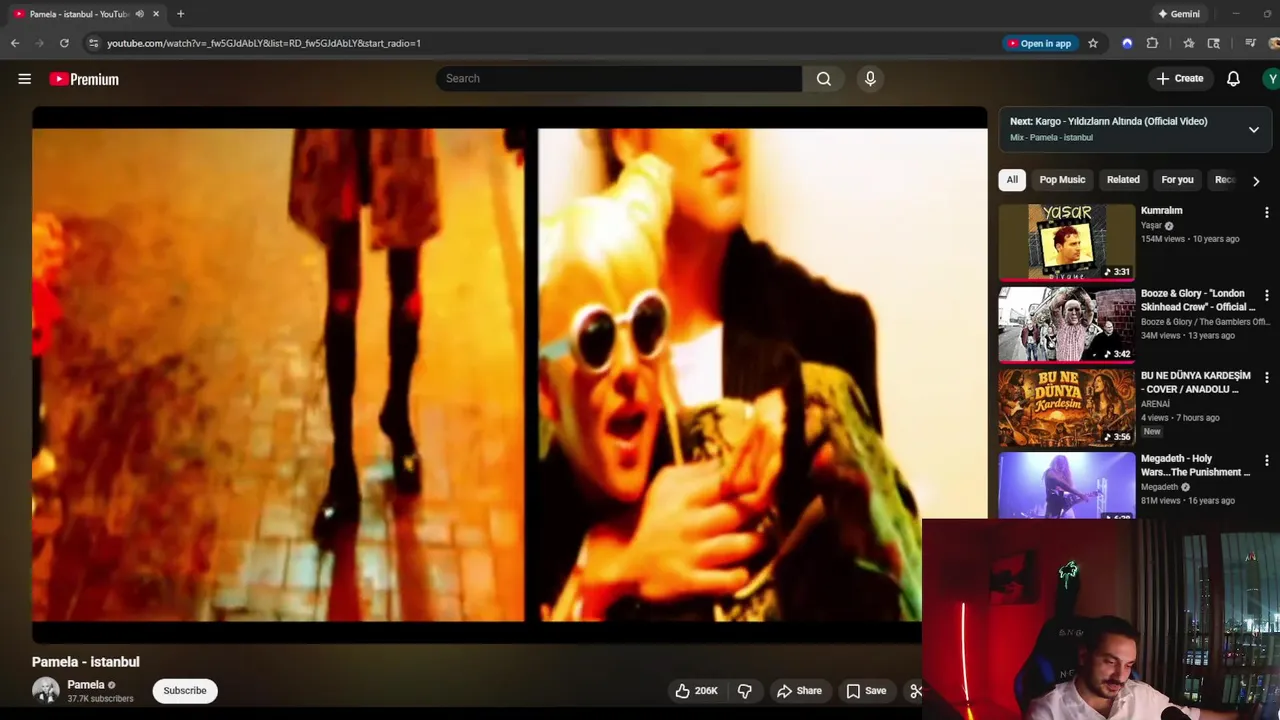Viewport: 1280px width, 720px height.
Task: Open options menu for Kumralım
Action: [x=1266, y=213]
